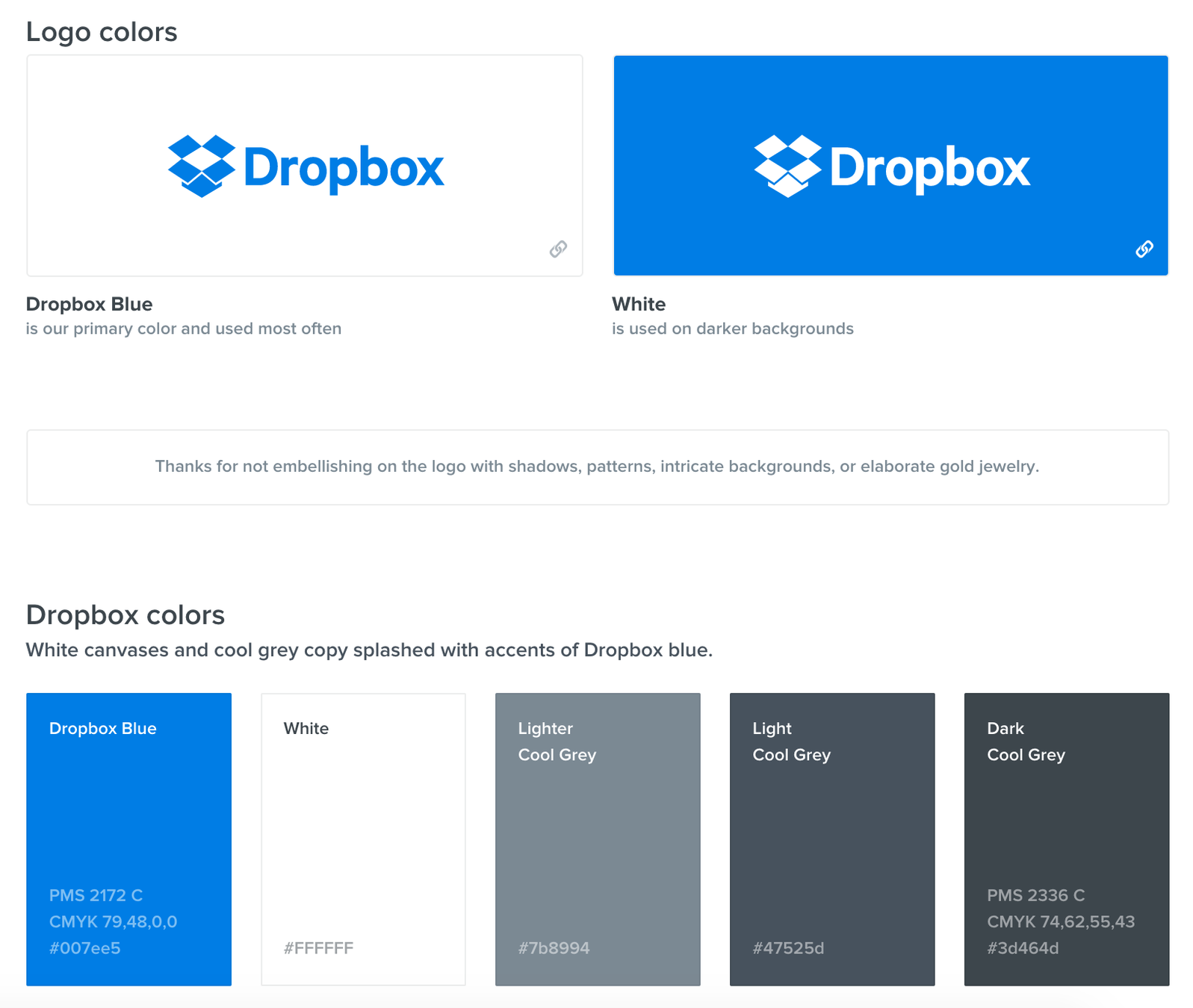Image resolution: width=1193 pixels, height=1008 pixels.
Task: Click 'PMS 2172 C' text
Action: point(96,895)
